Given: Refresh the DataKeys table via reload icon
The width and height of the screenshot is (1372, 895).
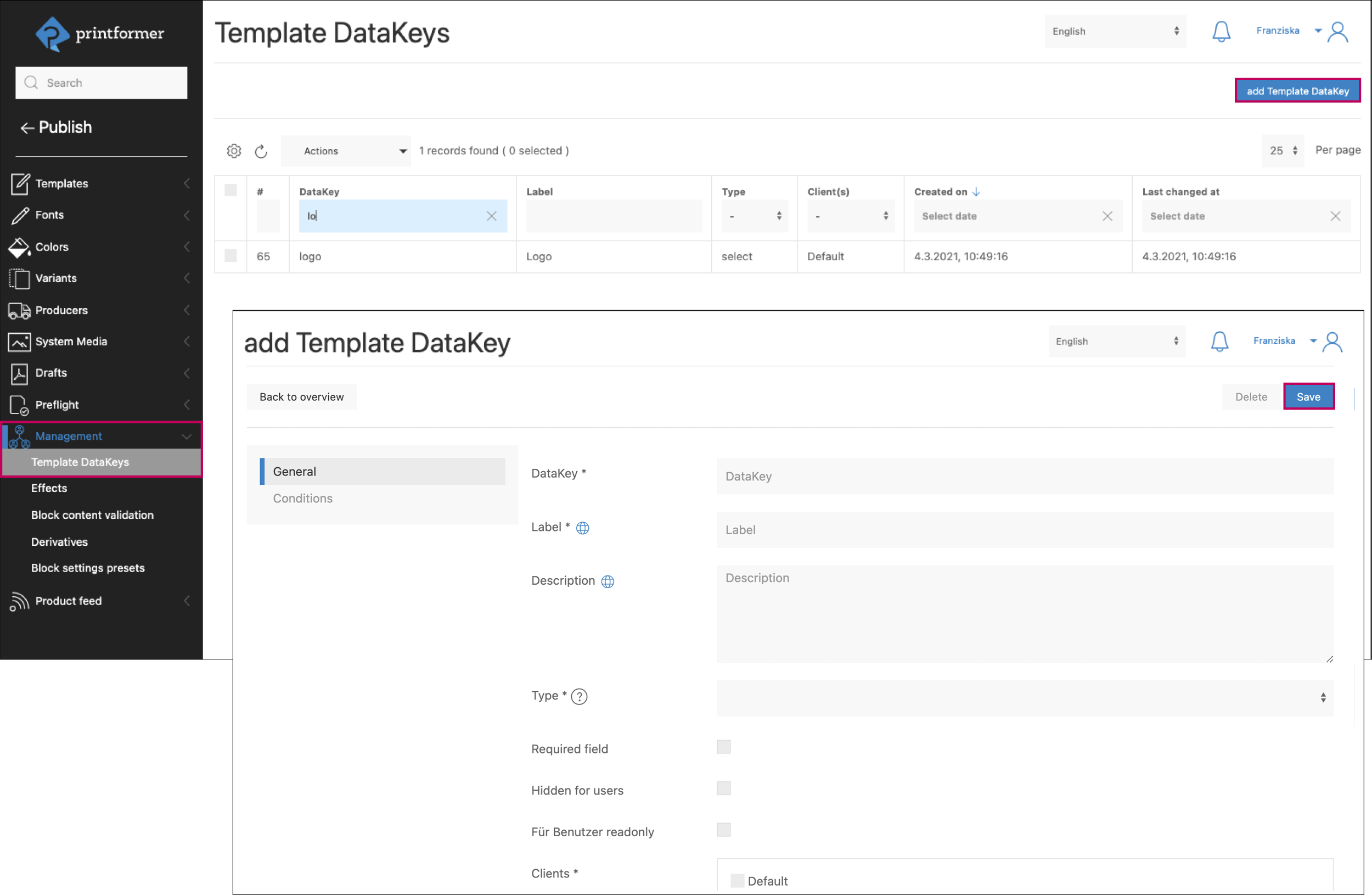Looking at the screenshot, I should tap(261, 150).
